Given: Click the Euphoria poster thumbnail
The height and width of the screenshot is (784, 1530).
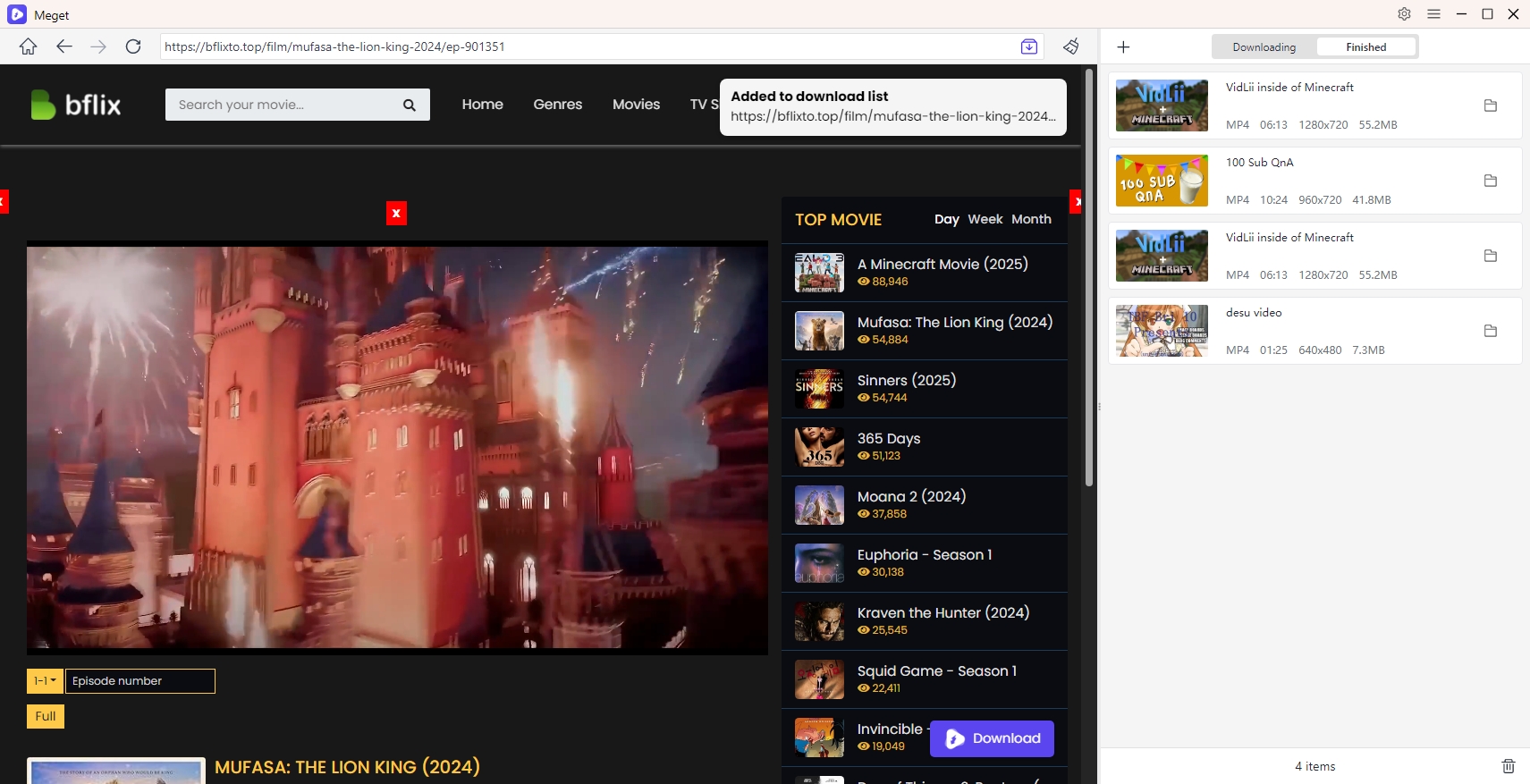Looking at the screenshot, I should (x=819, y=563).
